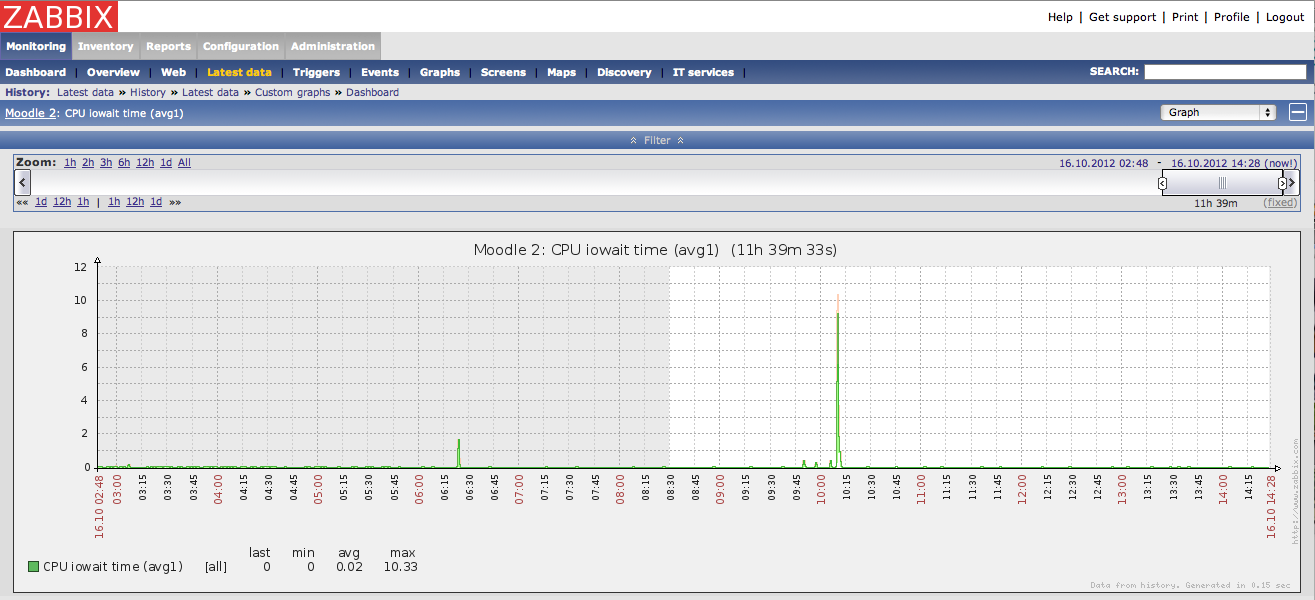This screenshot has width=1315, height=600.
Task: Jump to the latest period with the »» arrows
Action: [175, 202]
